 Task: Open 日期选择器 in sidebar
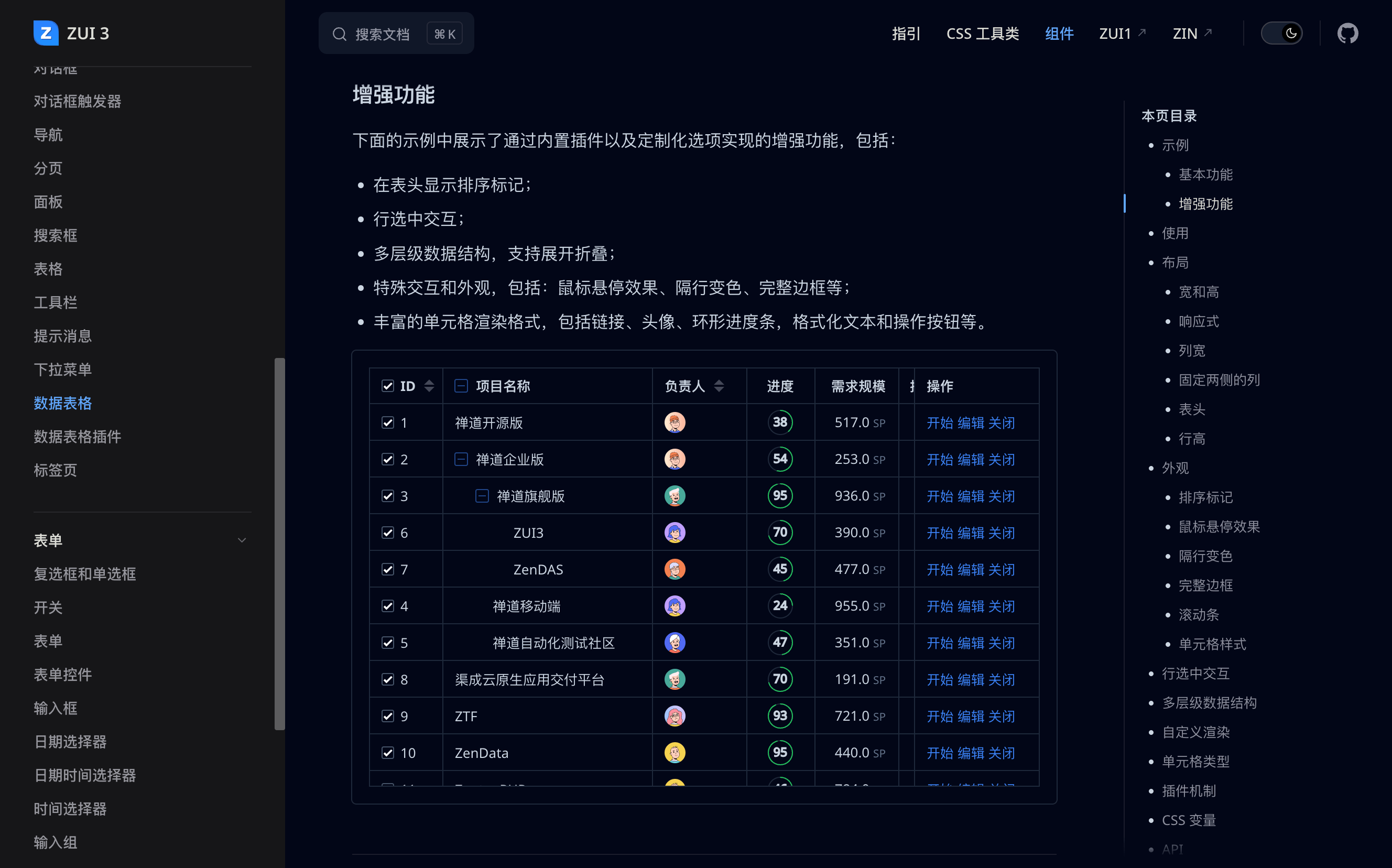coord(70,742)
